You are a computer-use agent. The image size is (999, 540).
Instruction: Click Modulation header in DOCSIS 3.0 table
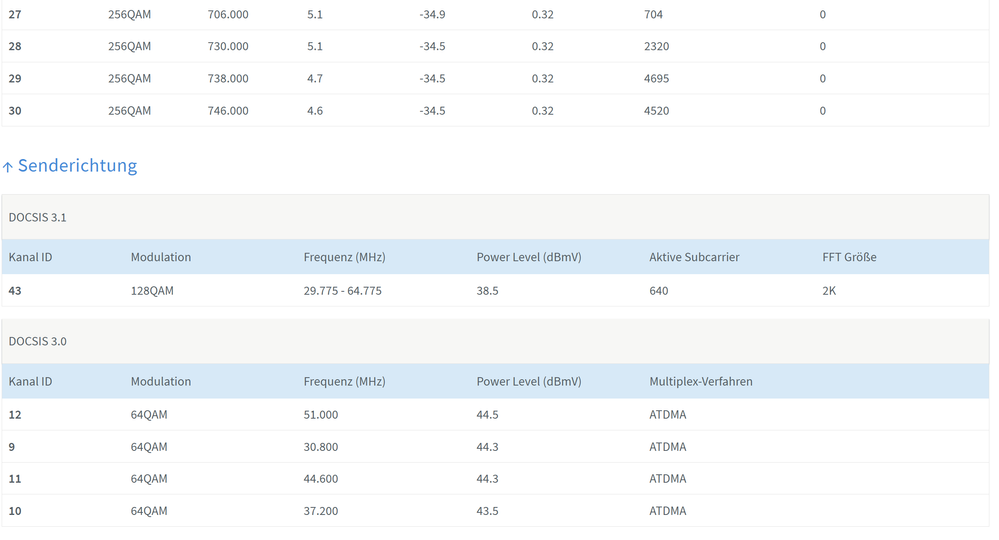(161, 381)
